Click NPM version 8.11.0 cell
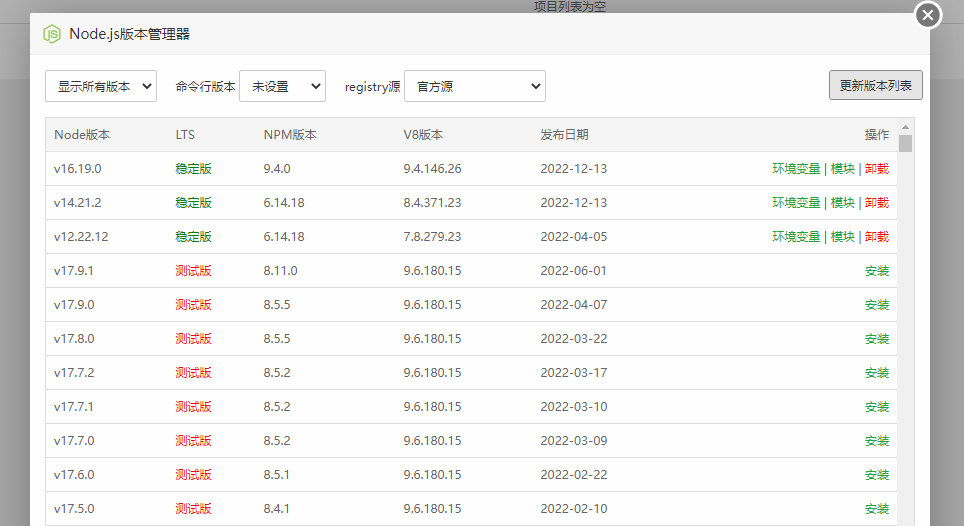The height and width of the screenshot is (526, 964). [x=280, y=270]
